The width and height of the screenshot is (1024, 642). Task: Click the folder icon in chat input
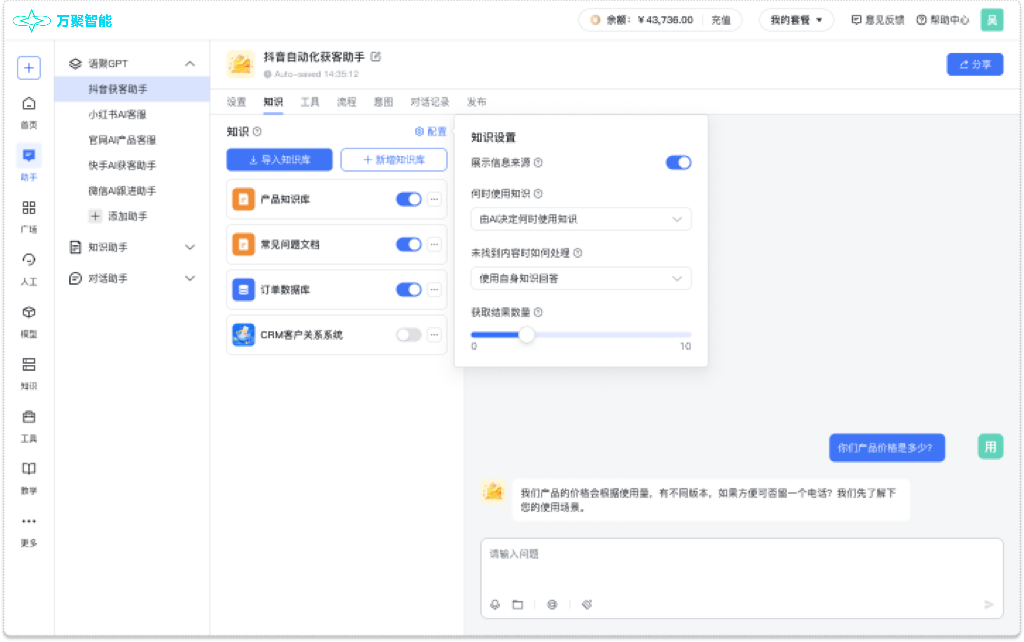tap(518, 605)
